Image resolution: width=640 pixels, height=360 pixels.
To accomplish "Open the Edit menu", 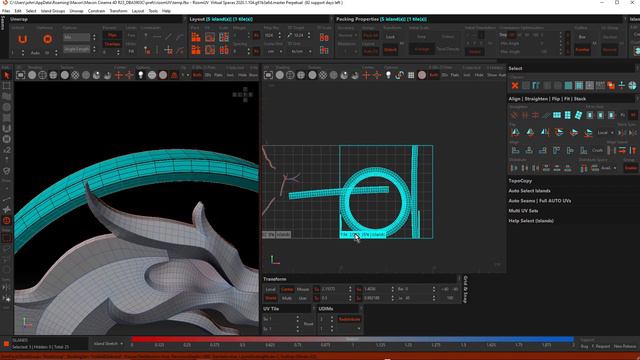I will pyautogui.click(x=18, y=11).
